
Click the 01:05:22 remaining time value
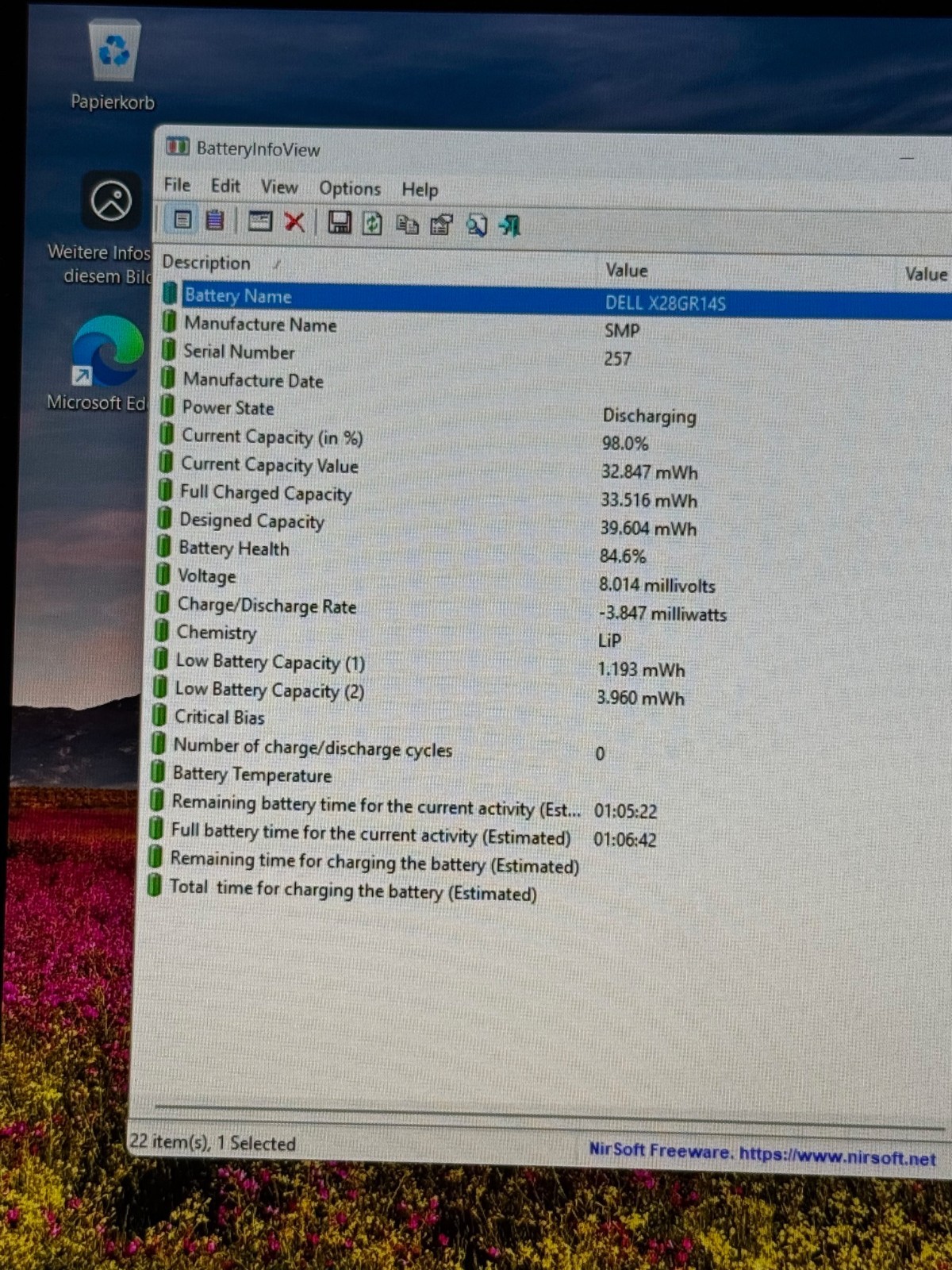coord(626,811)
